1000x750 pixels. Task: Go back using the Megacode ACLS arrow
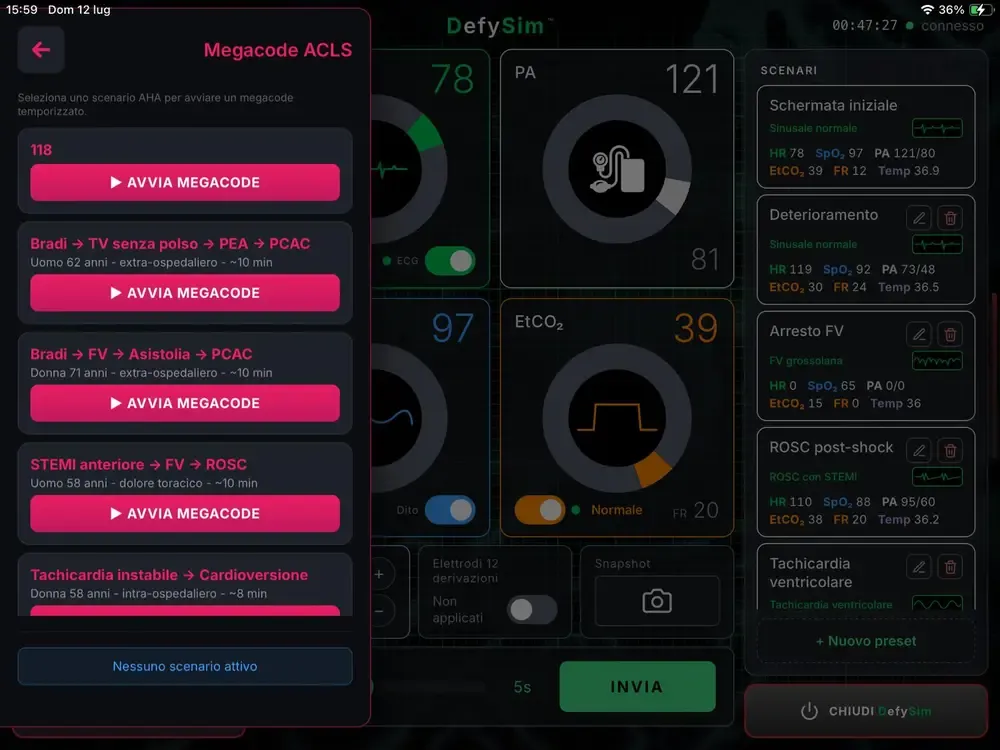41,49
